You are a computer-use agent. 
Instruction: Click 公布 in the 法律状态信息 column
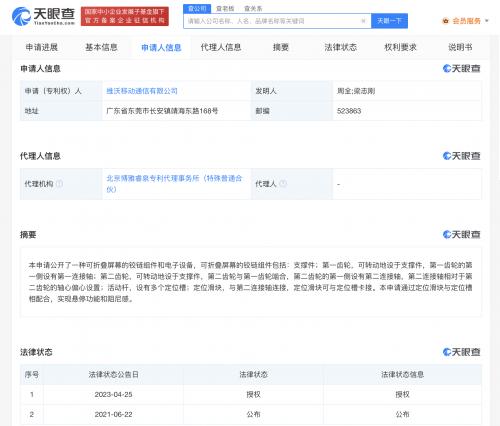402,415
